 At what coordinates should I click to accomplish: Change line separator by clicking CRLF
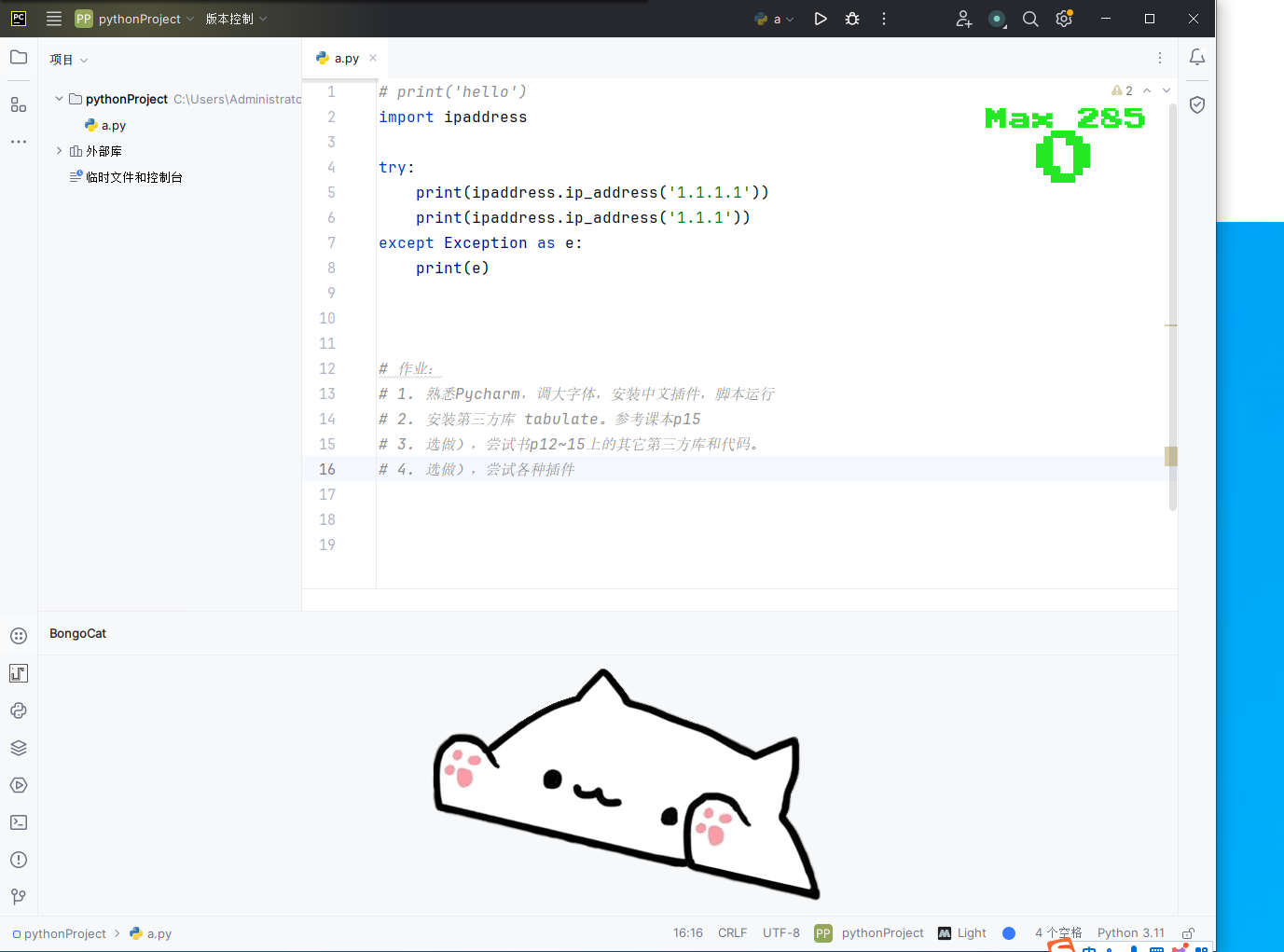(x=732, y=932)
